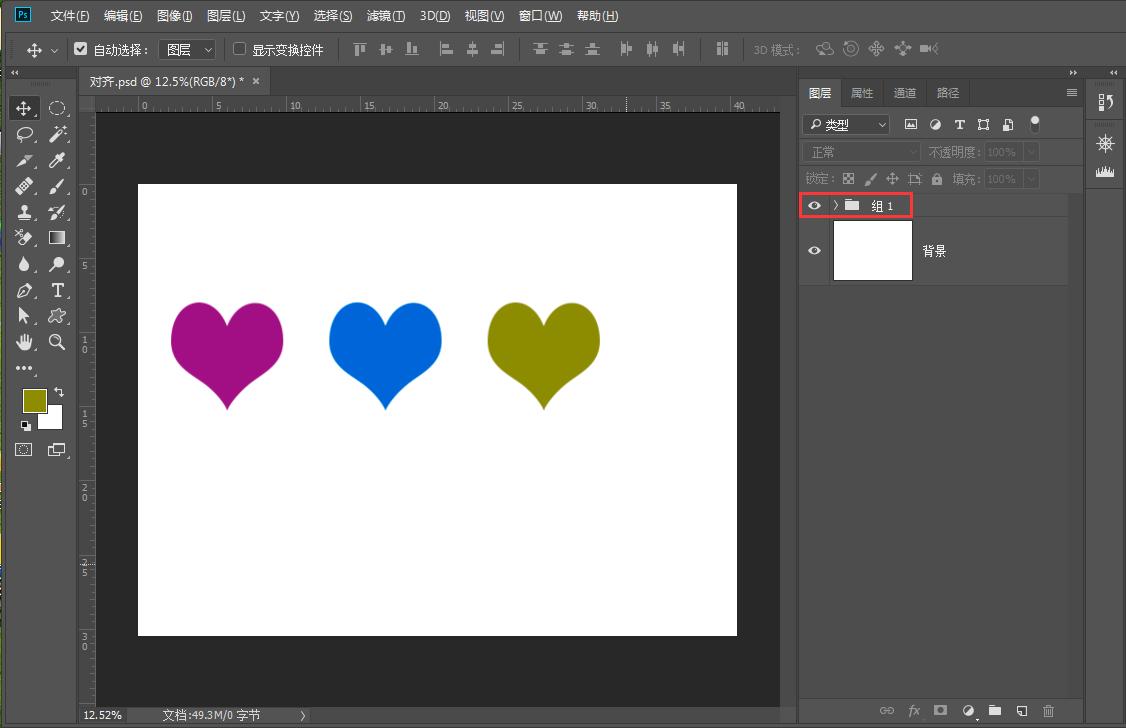Screen dimensions: 1126x728
Task: Hide the 背景 layer with eye icon
Action: [x=814, y=251]
